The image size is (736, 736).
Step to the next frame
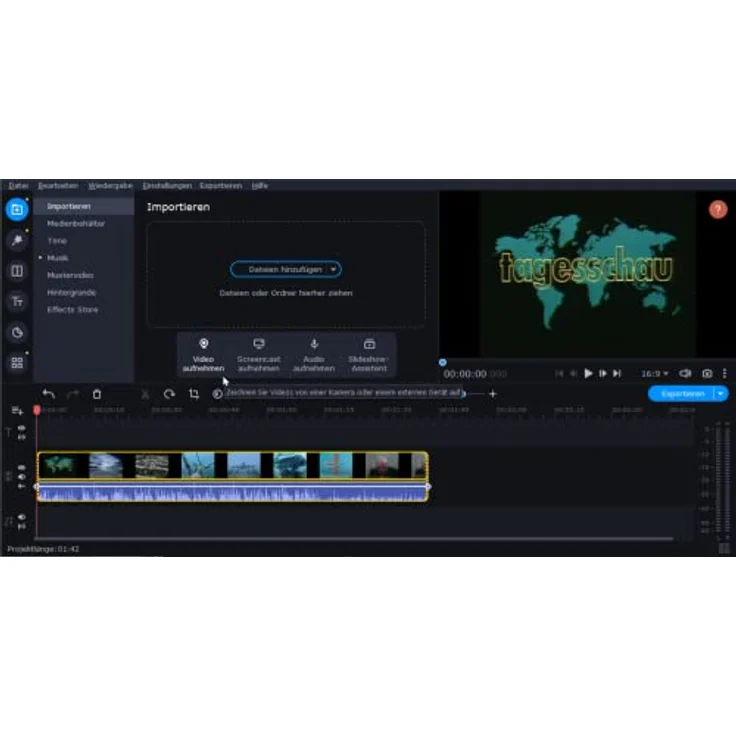pyautogui.click(x=603, y=374)
